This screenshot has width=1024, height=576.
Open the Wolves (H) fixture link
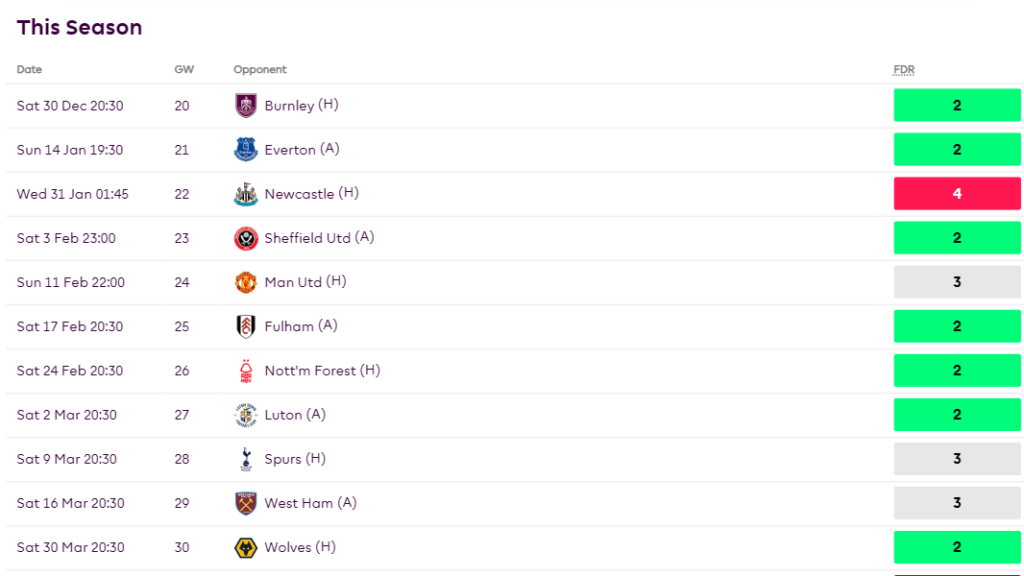tap(299, 547)
